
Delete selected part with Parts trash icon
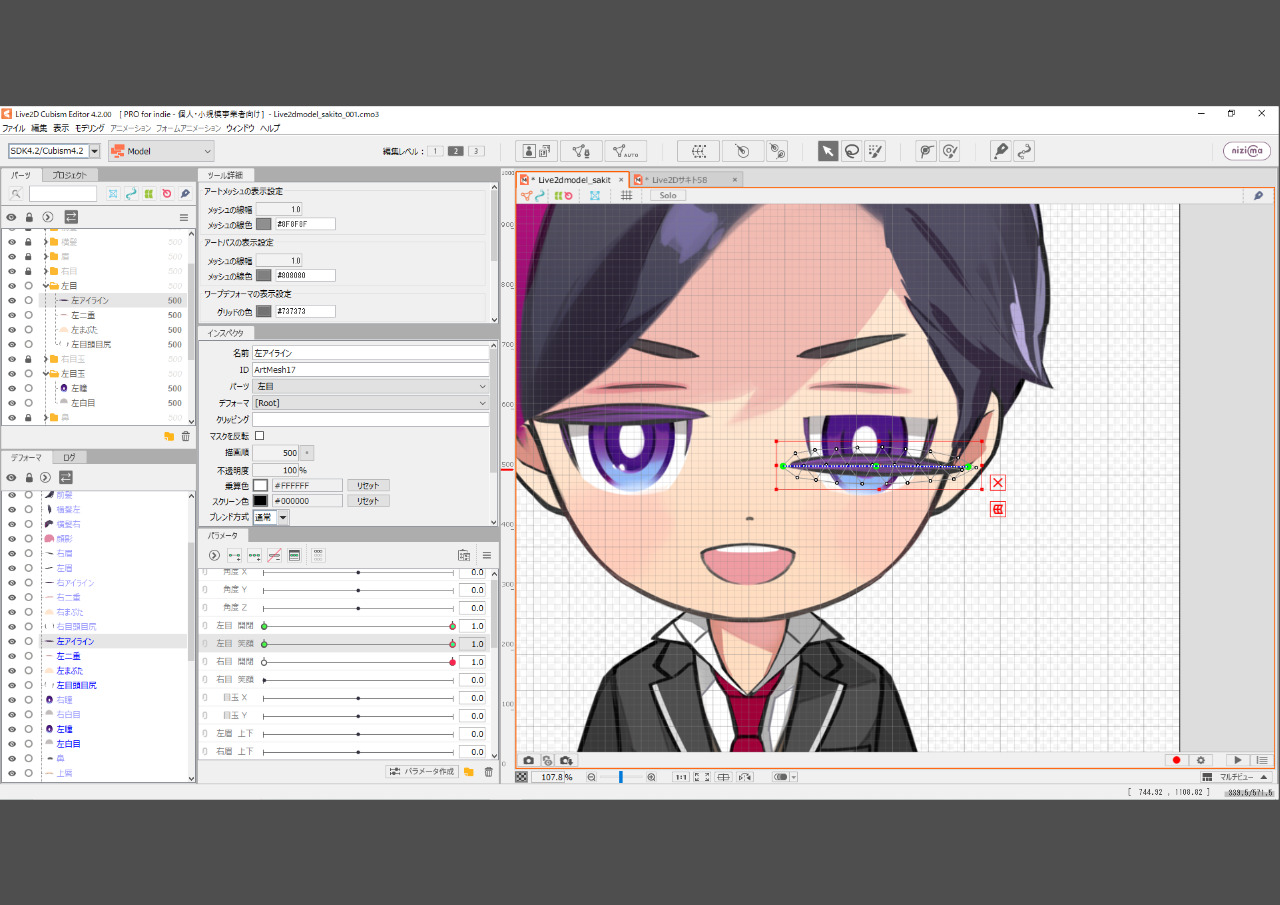185,436
